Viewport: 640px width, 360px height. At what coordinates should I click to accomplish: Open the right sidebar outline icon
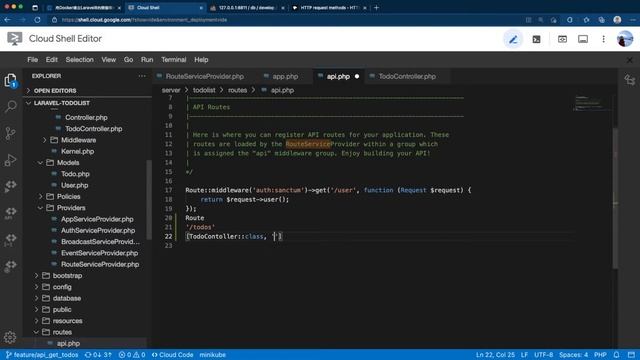click(x=629, y=80)
